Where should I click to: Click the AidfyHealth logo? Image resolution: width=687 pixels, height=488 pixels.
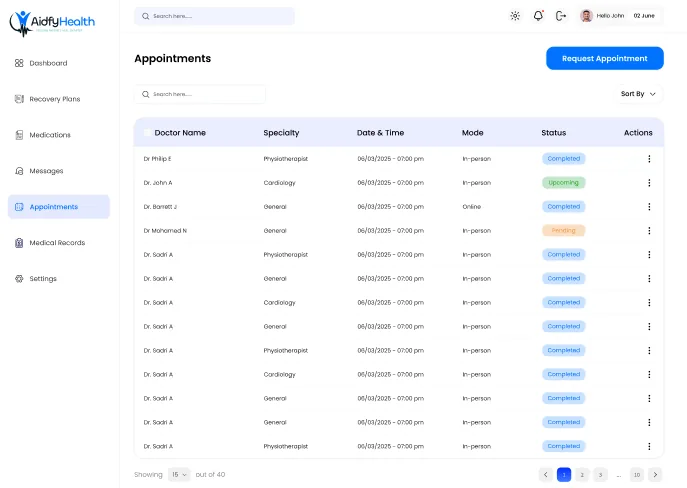52,23
